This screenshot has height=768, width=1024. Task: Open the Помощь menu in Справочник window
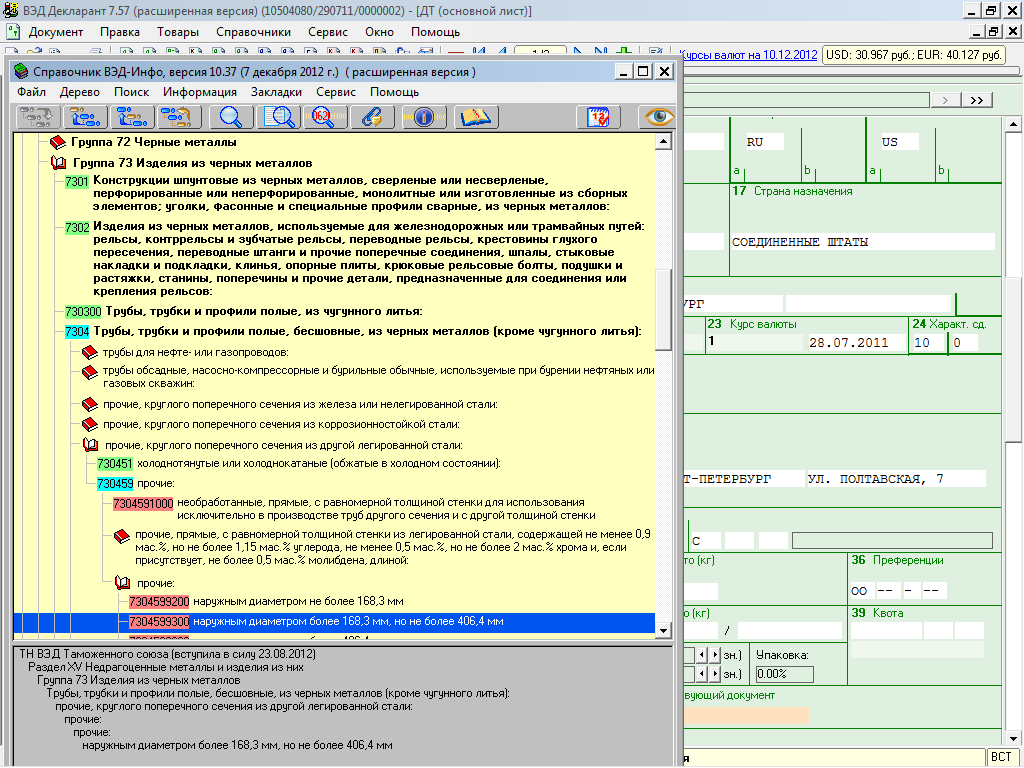click(x=394, y=92)
